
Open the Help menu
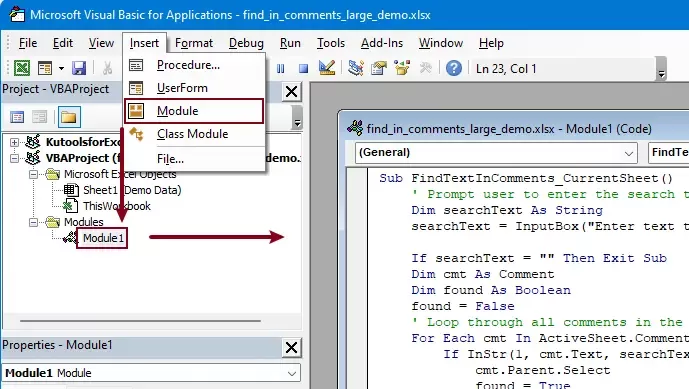click(x=491, y=43)
